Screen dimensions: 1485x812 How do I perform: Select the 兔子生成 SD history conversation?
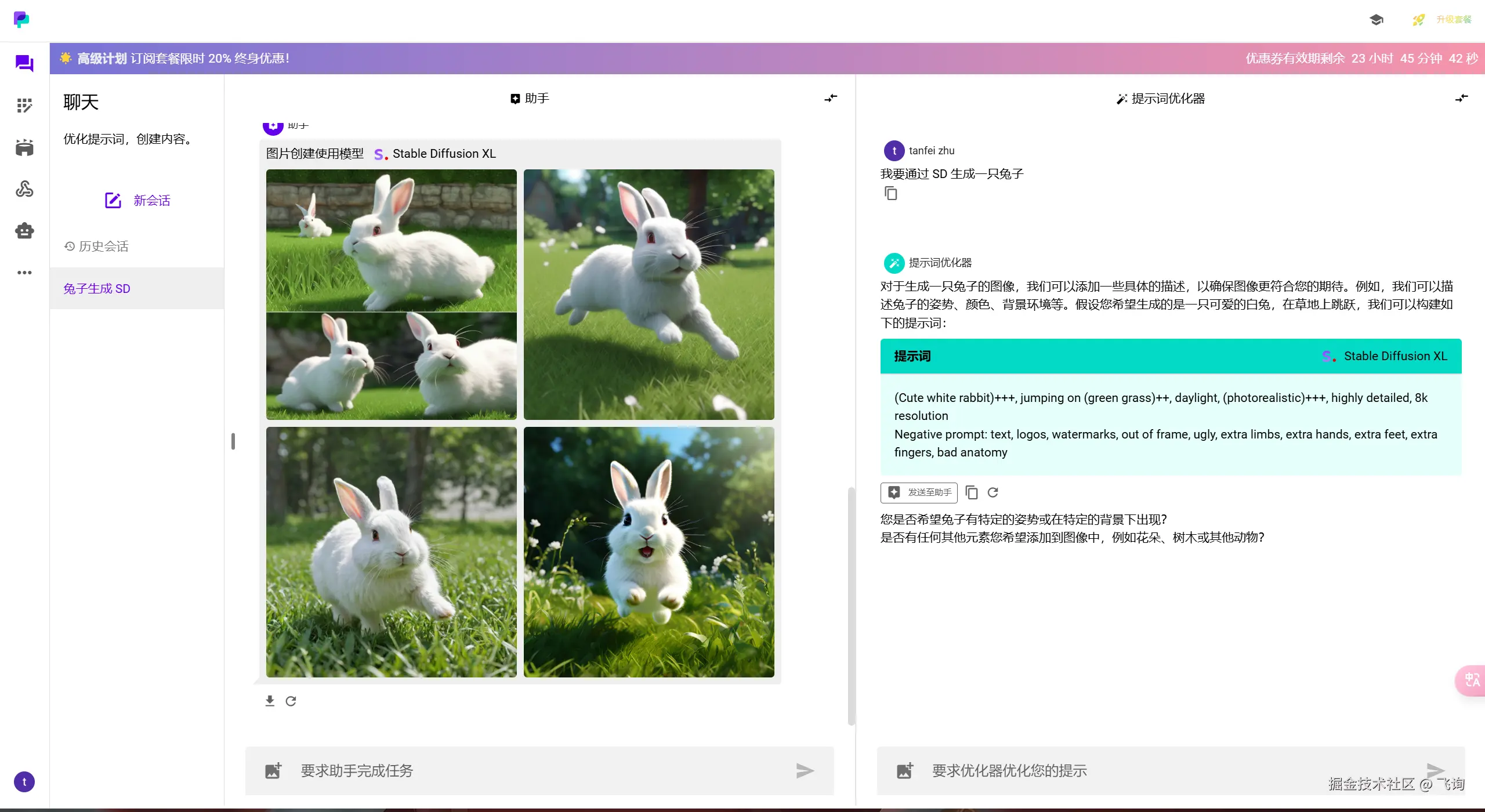(x=97, y=289)
